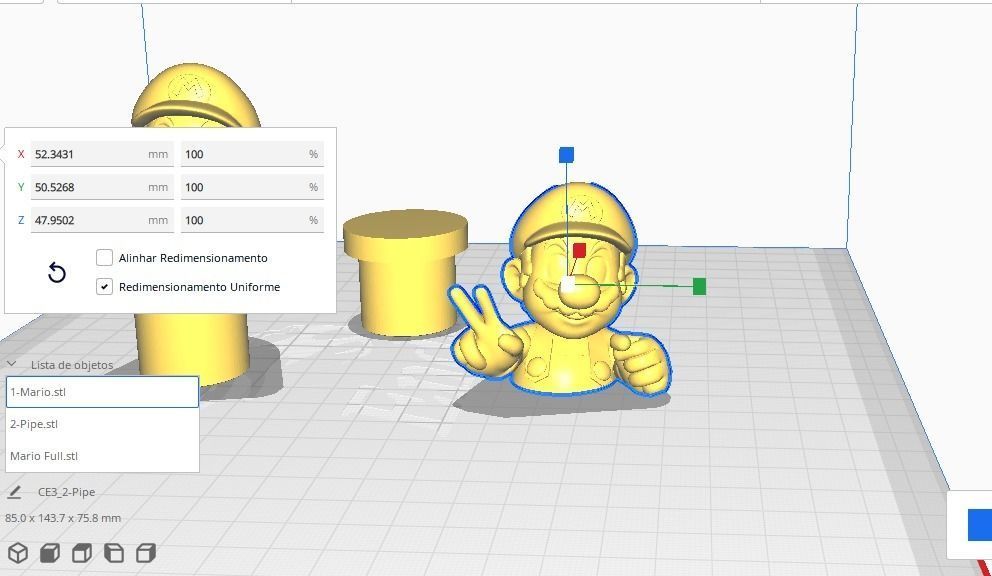Grab the red X-axis scale handle

(579, 251)
